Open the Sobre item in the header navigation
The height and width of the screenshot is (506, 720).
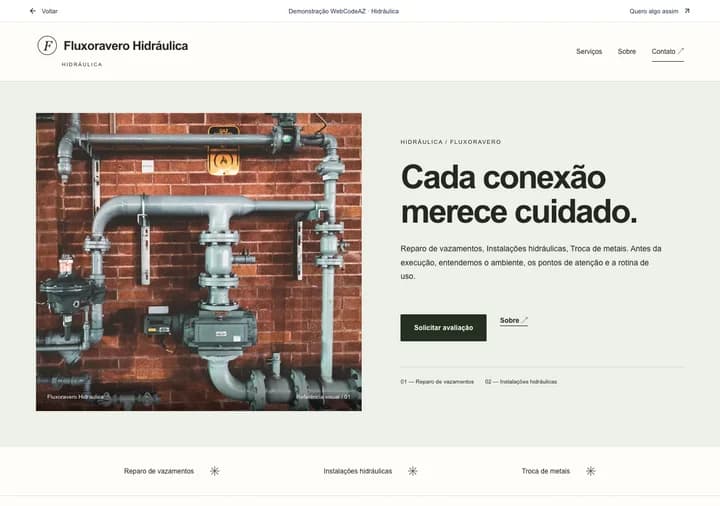[627, 51]
